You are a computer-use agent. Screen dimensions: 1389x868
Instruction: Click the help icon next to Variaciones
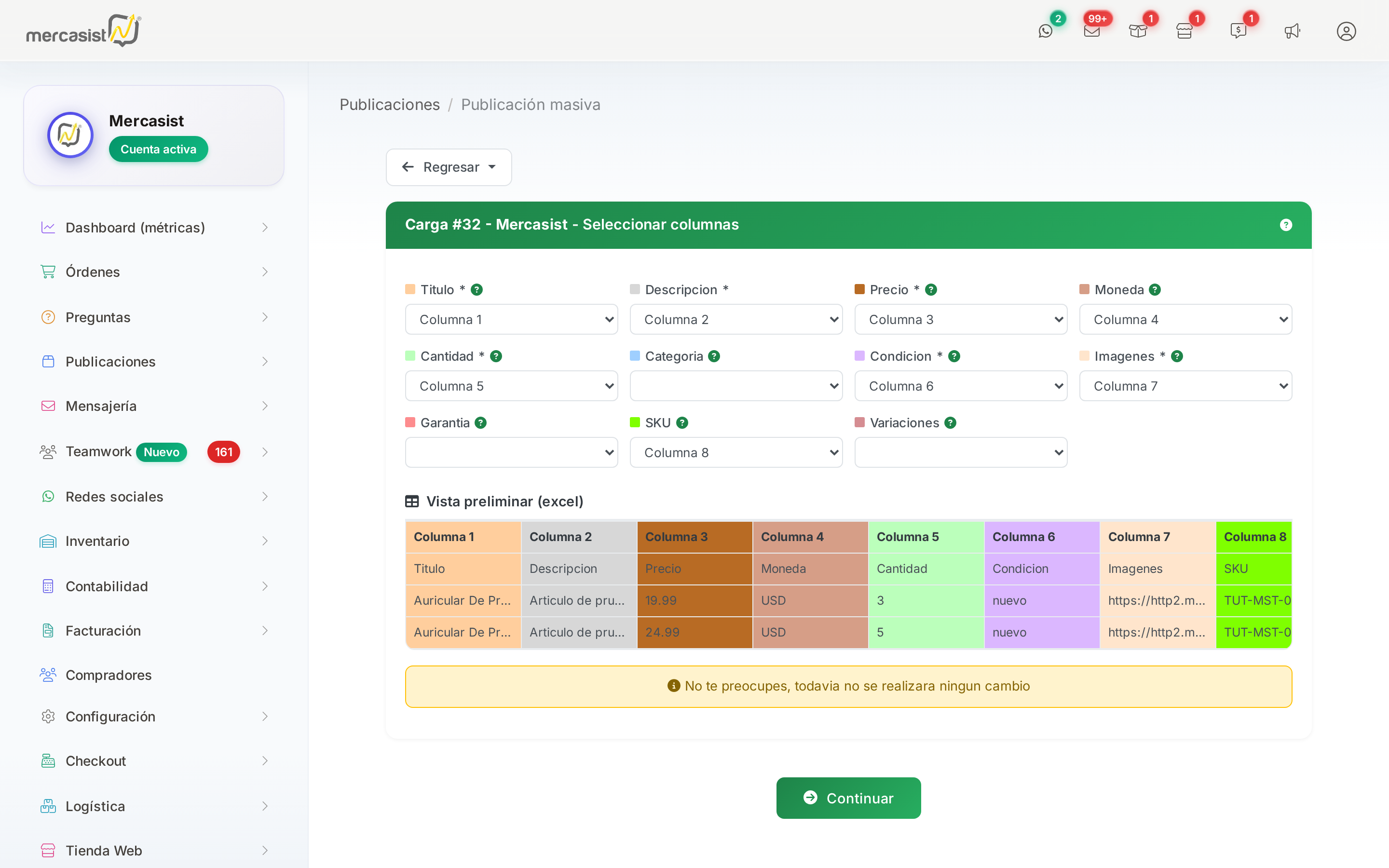pyautogui.click(x=951, y=423)
